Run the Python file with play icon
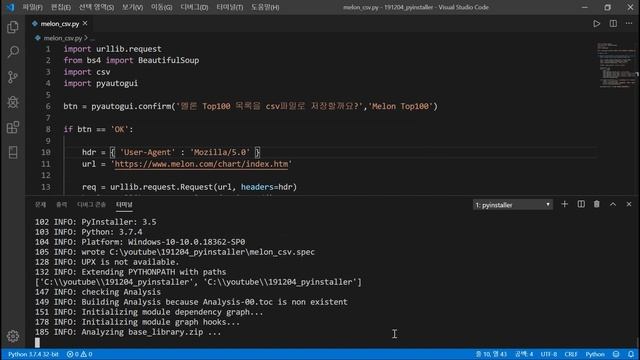 pyautogui.click(x=596, y=24)
